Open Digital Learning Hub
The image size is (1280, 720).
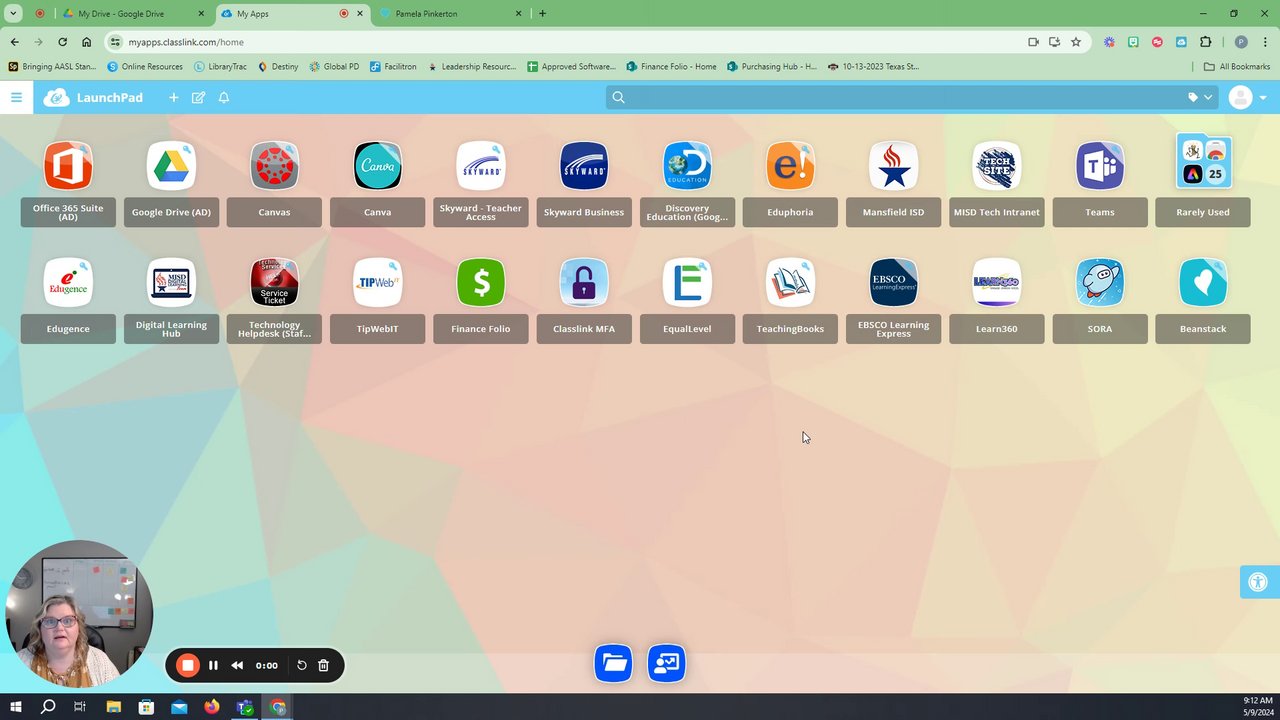tap(171, 283)
